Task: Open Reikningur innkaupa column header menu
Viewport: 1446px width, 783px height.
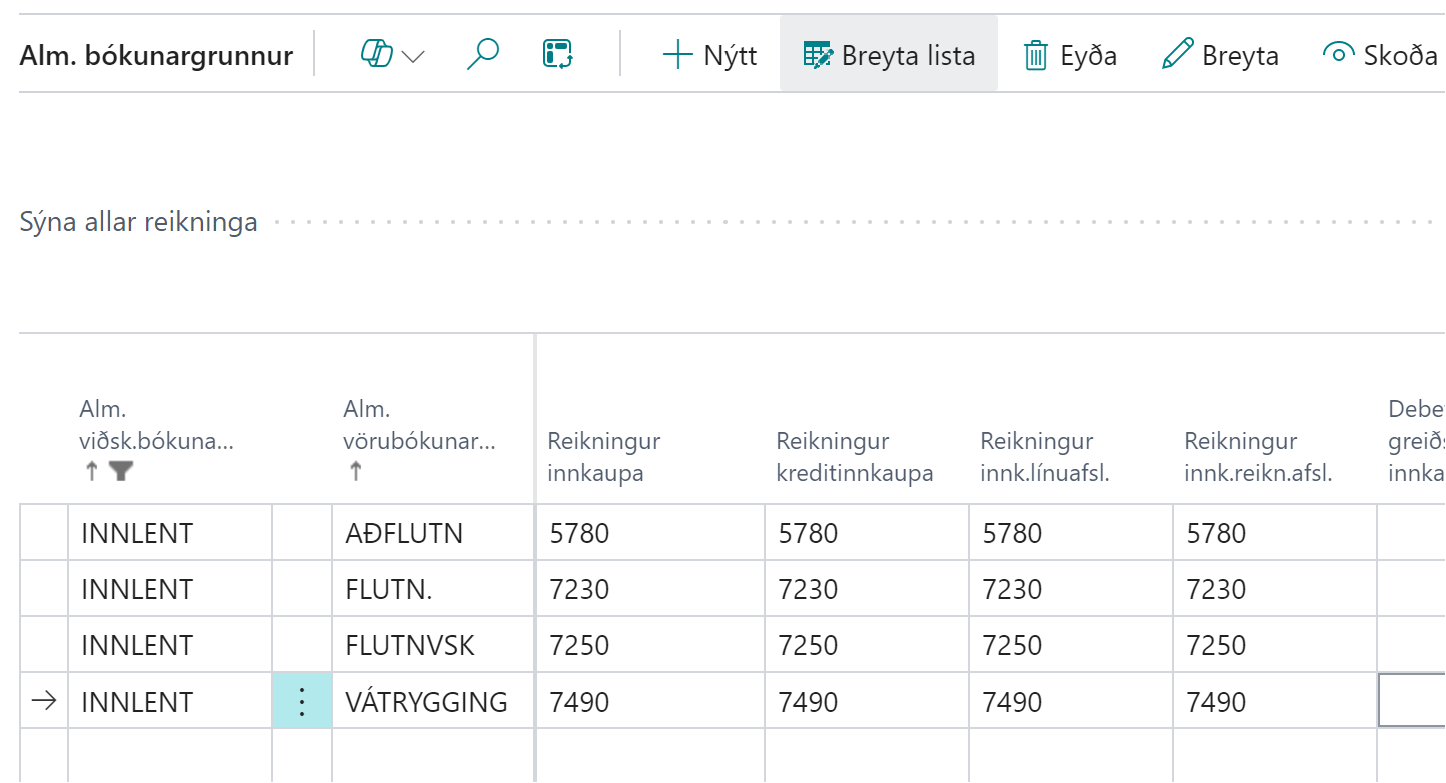Action: [604, 457]
